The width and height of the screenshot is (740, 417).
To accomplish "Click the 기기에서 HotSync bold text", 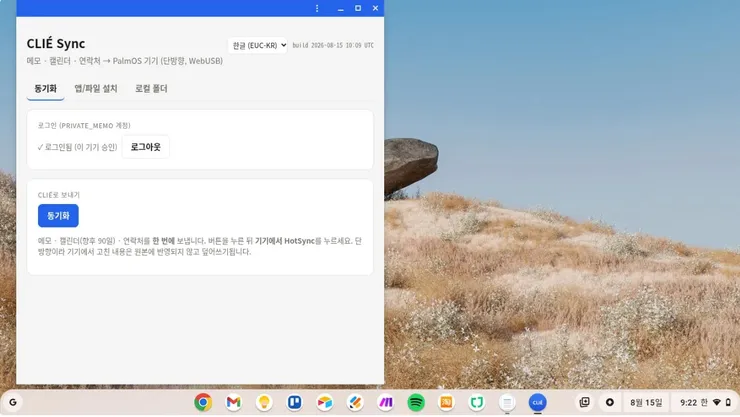I will point(285,241).
